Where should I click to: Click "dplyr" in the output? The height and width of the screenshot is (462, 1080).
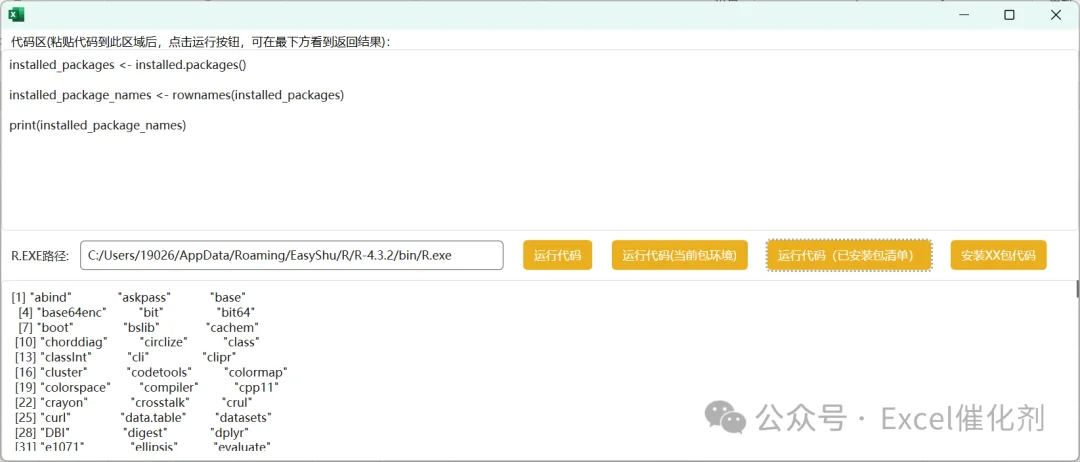[229, 432]
